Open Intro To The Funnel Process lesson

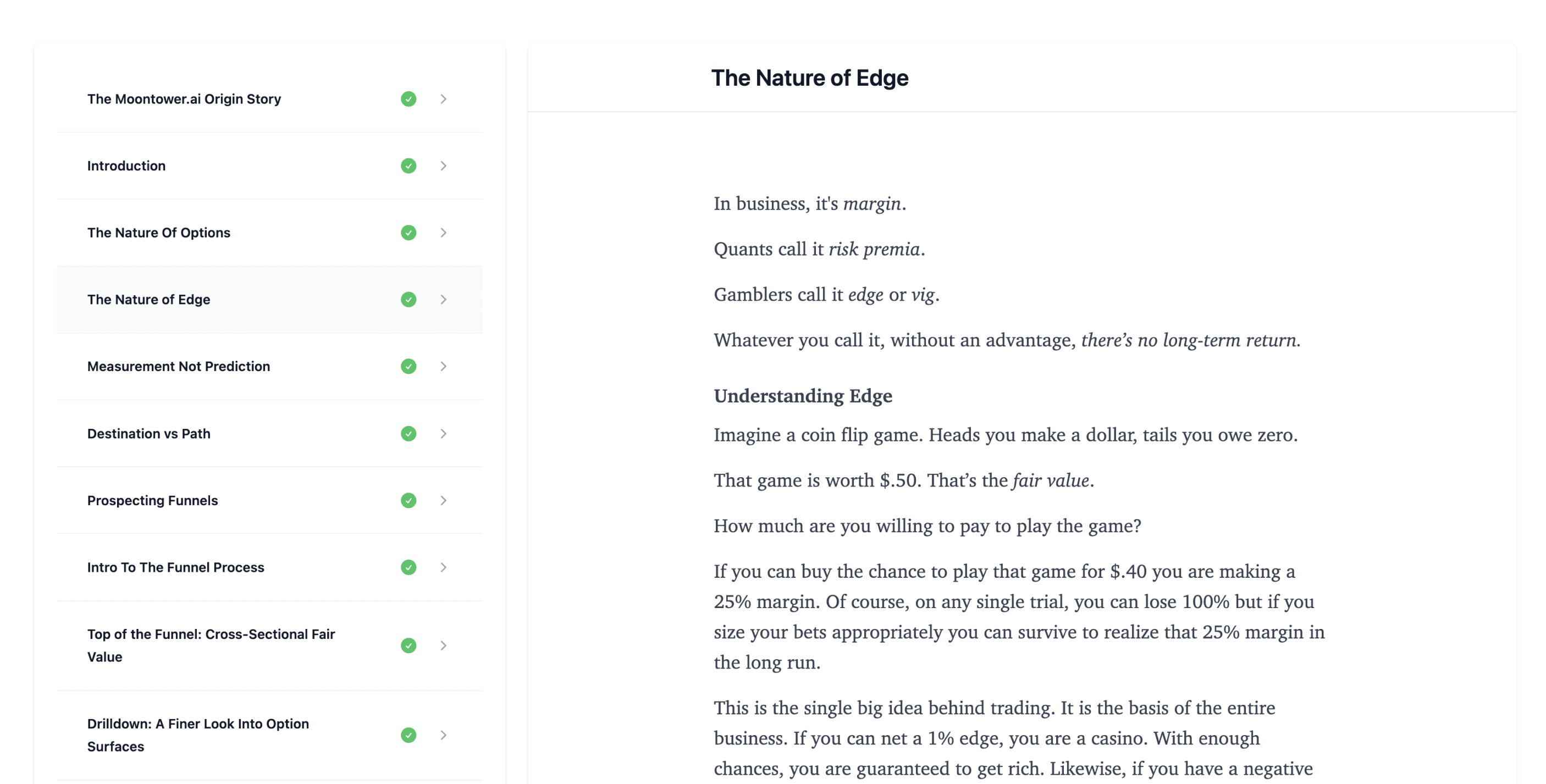pos(175,567)
